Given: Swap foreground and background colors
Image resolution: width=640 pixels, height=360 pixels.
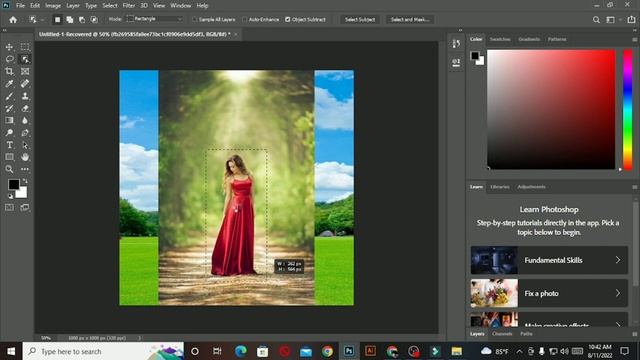Looking at the screenshot, I should (x=25, y=180).
